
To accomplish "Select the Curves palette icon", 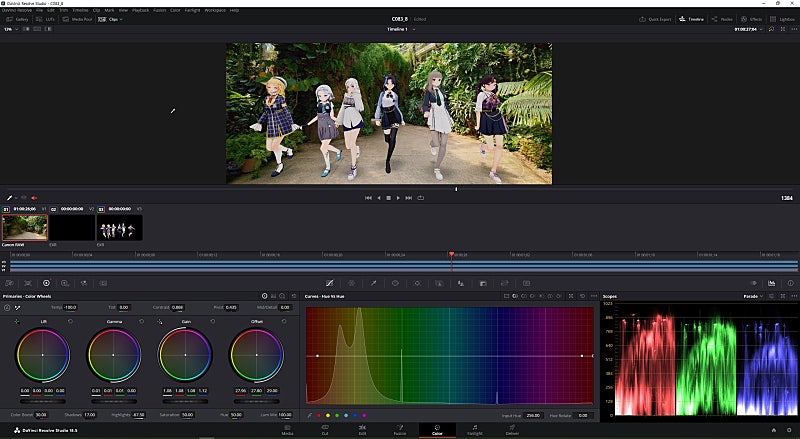I will [x=330, y=284].
